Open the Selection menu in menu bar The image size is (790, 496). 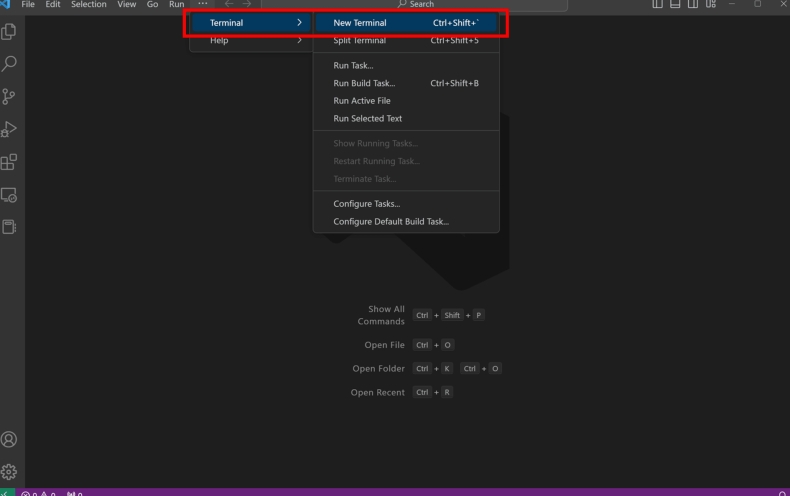tap(88, 5)
